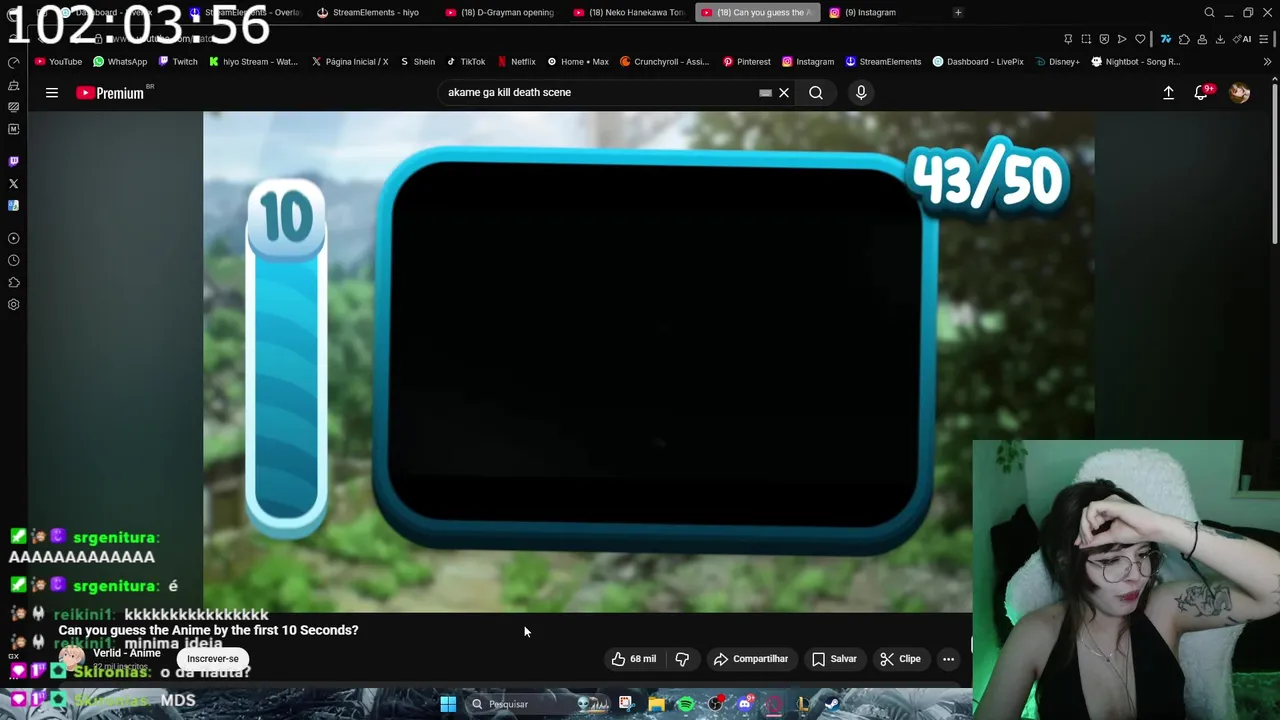This screenshot has height=720, width=1280.
Task: Open YouTube notifications bell
Action: (1202, 92)
